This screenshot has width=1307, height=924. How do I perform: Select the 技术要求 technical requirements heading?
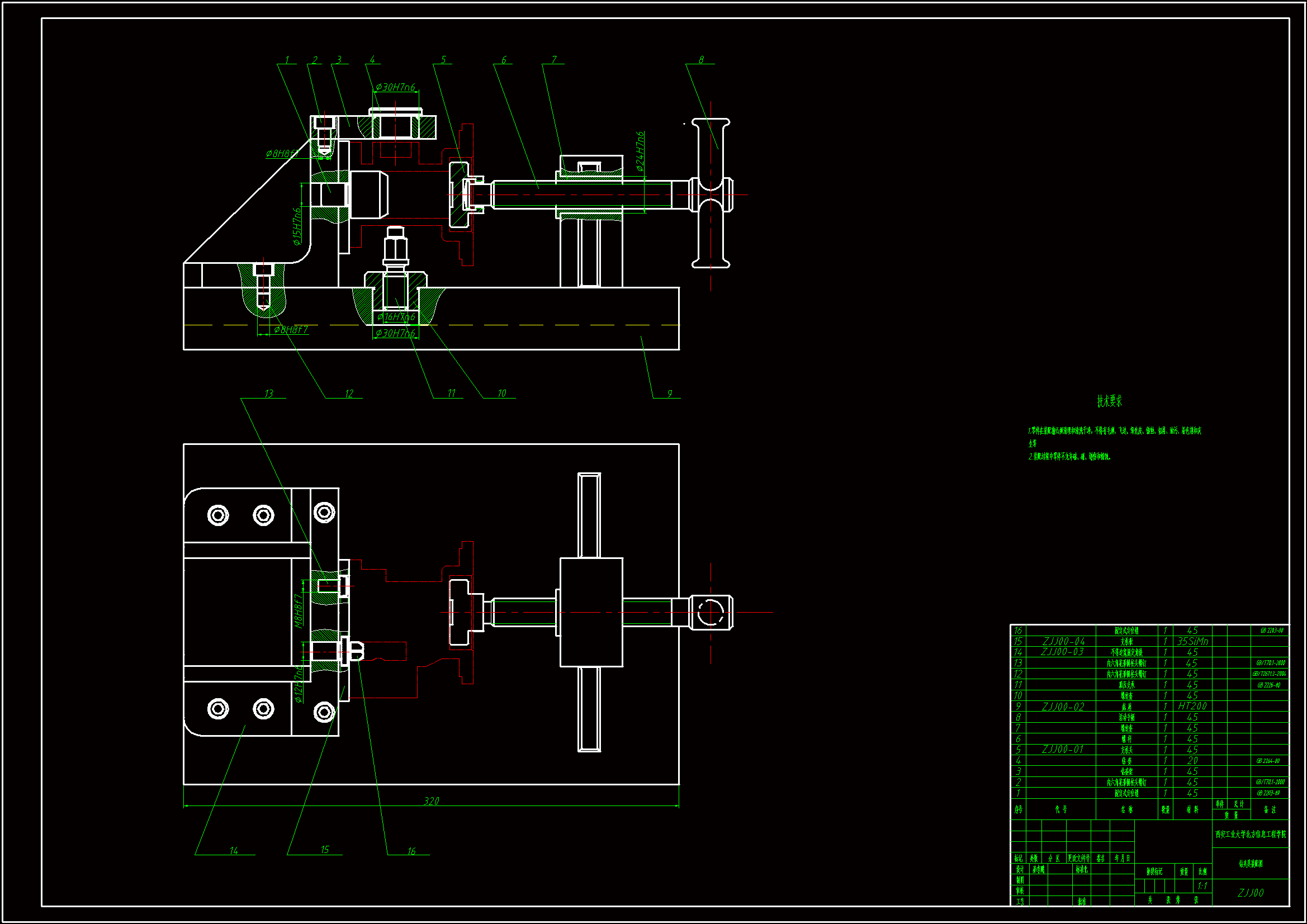1109,401
